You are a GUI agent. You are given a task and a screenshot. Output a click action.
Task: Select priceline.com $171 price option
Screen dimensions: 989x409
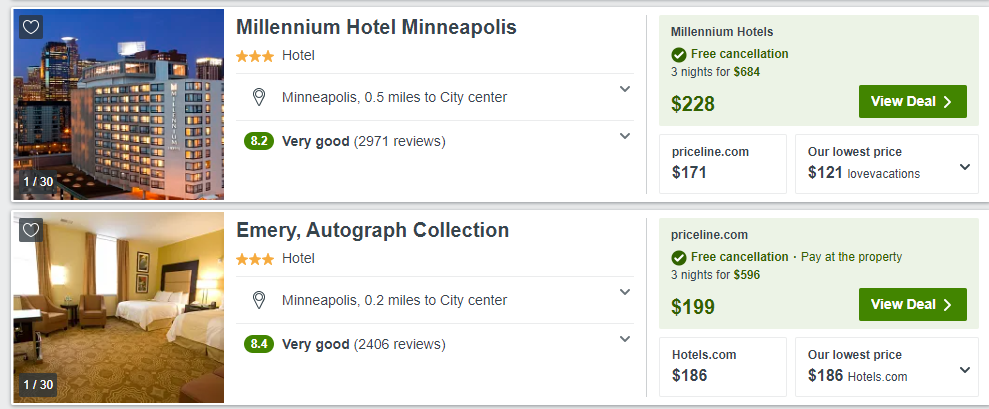point(722,164)
